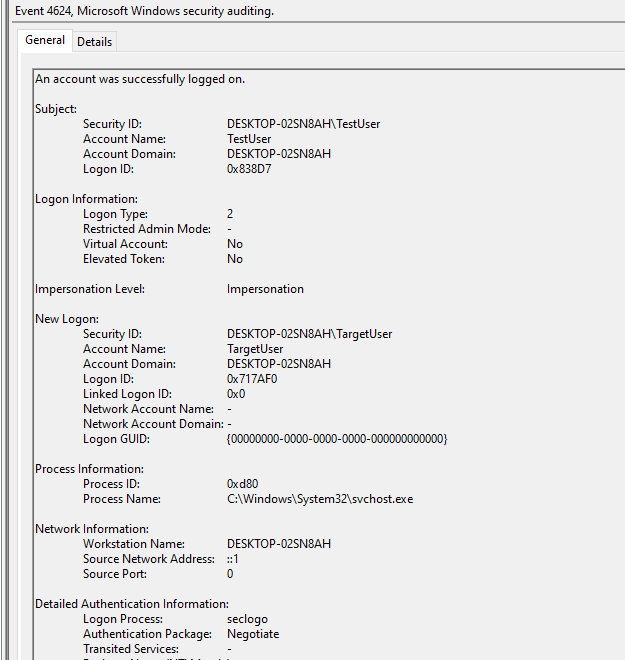The height and width of the screenshot is (660, 625).
Task: Click the Subject section heading
Action: click(56, 109)
